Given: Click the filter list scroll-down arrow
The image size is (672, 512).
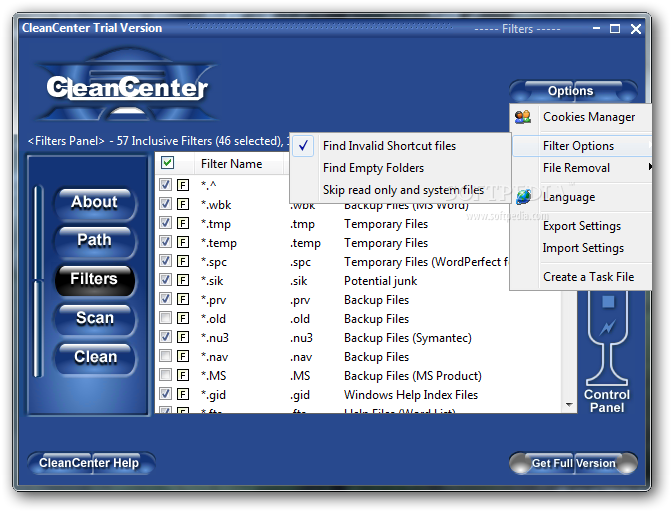Looking at the screenshot, I should 569,404.
